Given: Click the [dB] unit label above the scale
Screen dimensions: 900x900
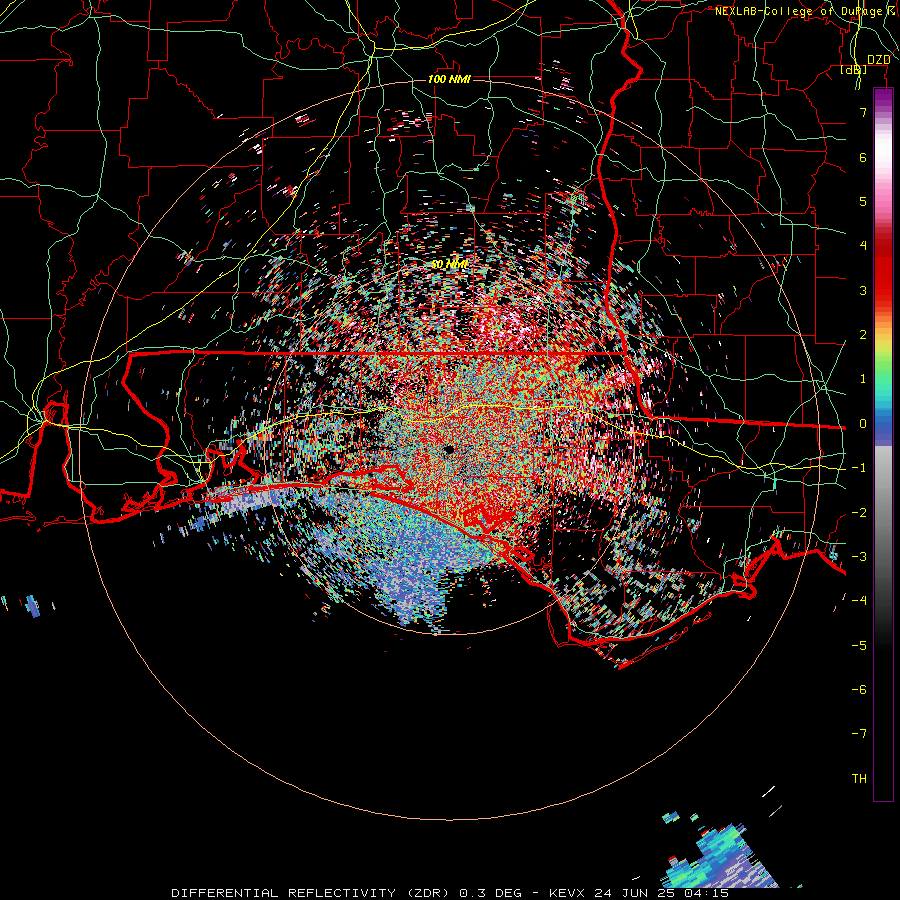Looking at the screenshot, I should point(853,70).
